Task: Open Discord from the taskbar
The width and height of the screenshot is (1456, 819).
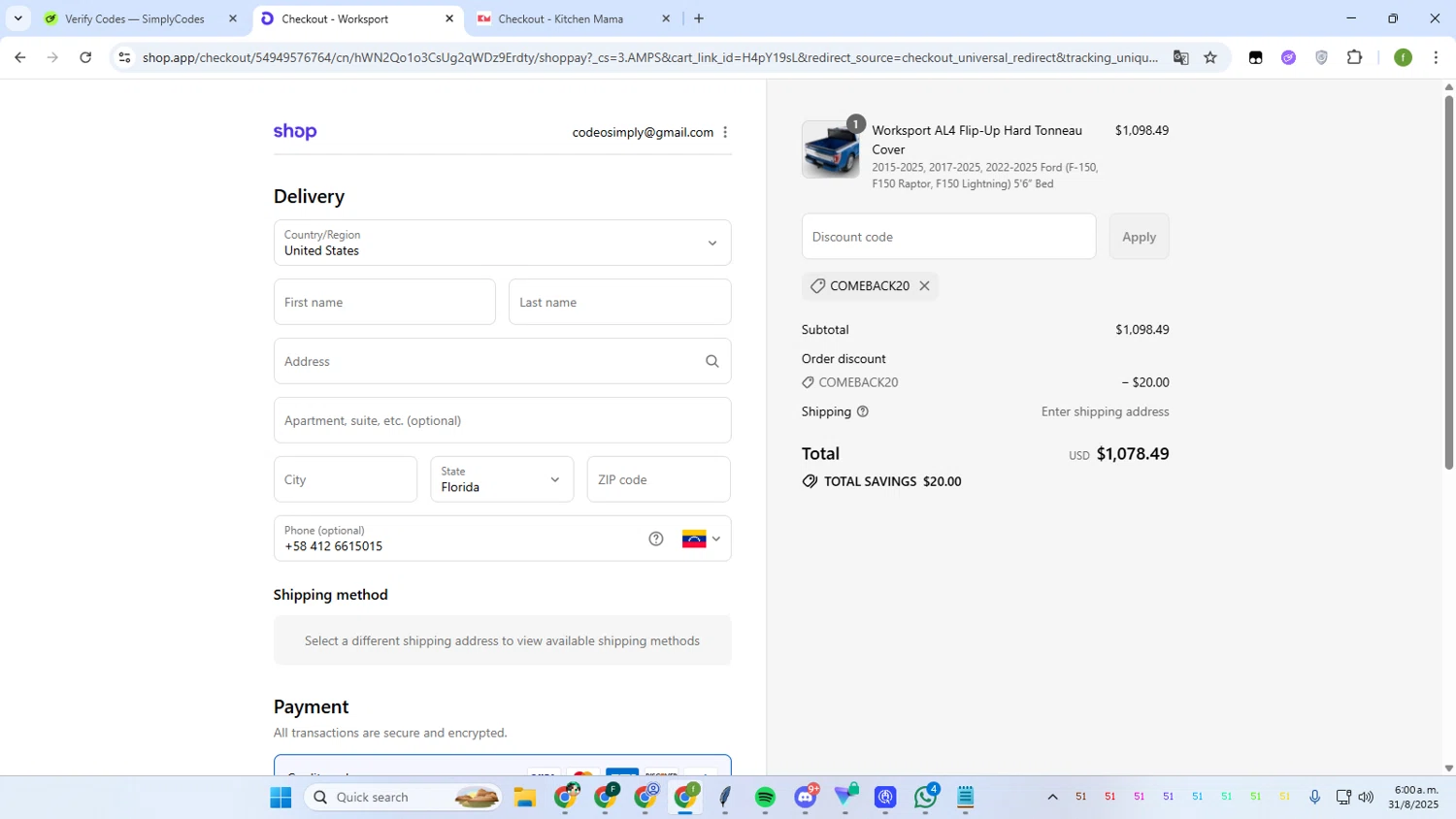Action: (806, 797)
